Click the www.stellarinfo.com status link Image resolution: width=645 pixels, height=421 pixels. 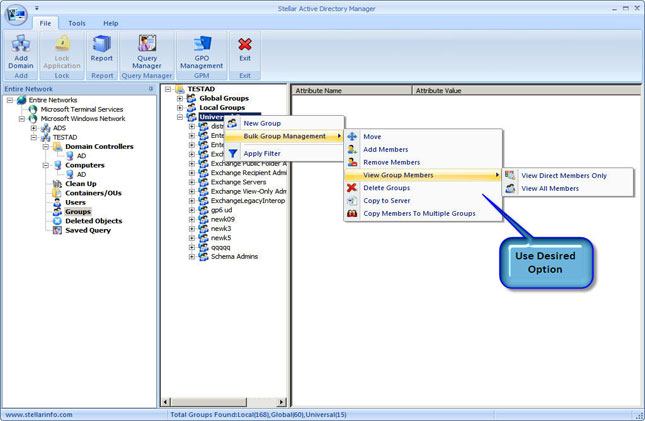[39, 414]
